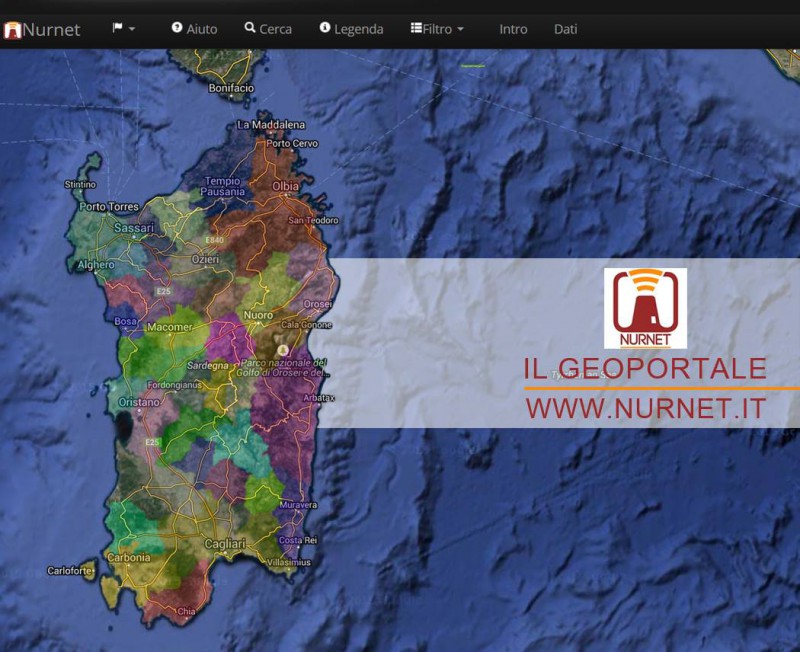This screenshot has width=800, height=652.
Task: Click the info circle Legenda icon
Action: 325,28
